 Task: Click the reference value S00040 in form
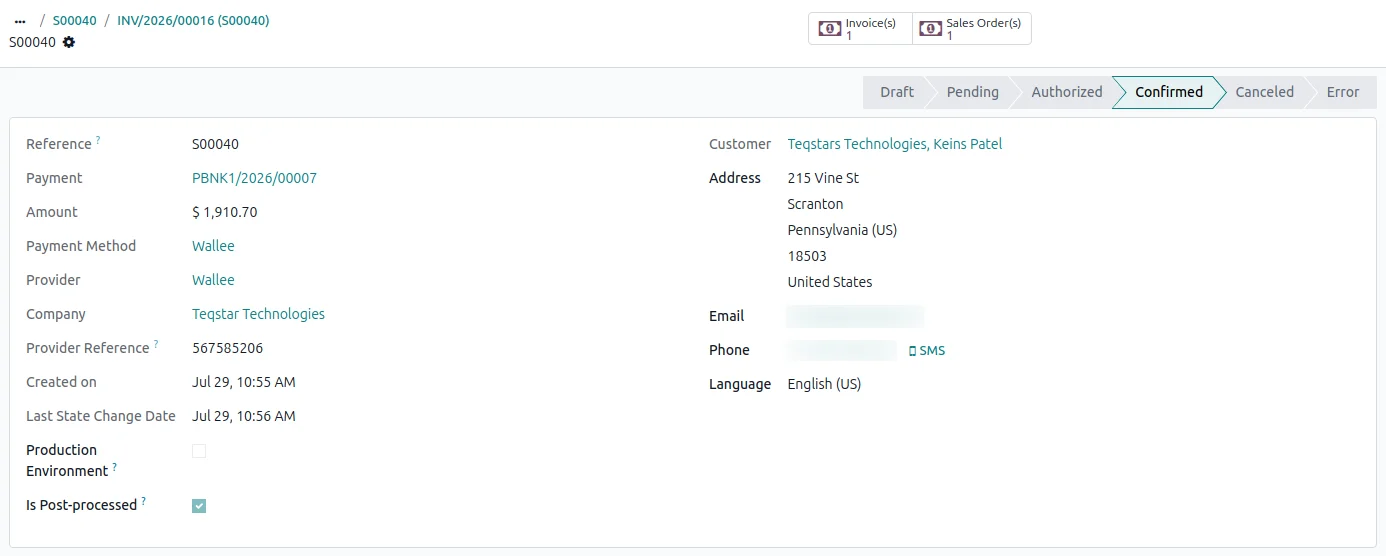pyautogui.click(x=215, y=144)
